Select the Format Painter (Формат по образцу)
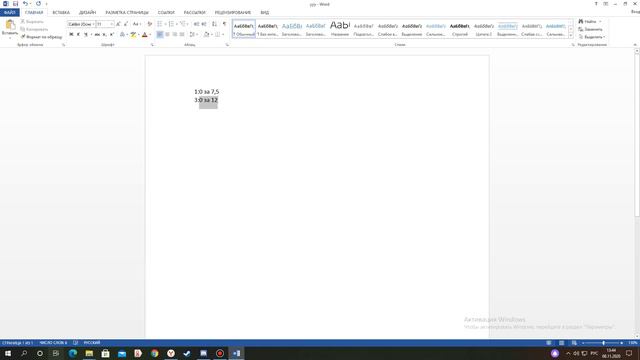The height and width of the screenshot is (360, 640). click(x=41, y=37)
